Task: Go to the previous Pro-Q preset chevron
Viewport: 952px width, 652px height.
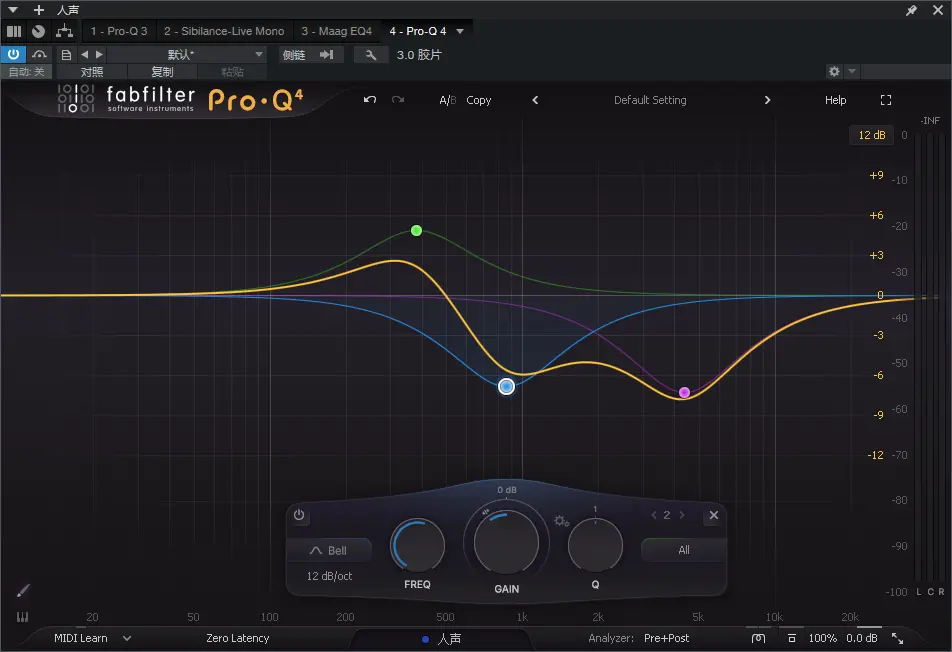Action: pos(535,100)
